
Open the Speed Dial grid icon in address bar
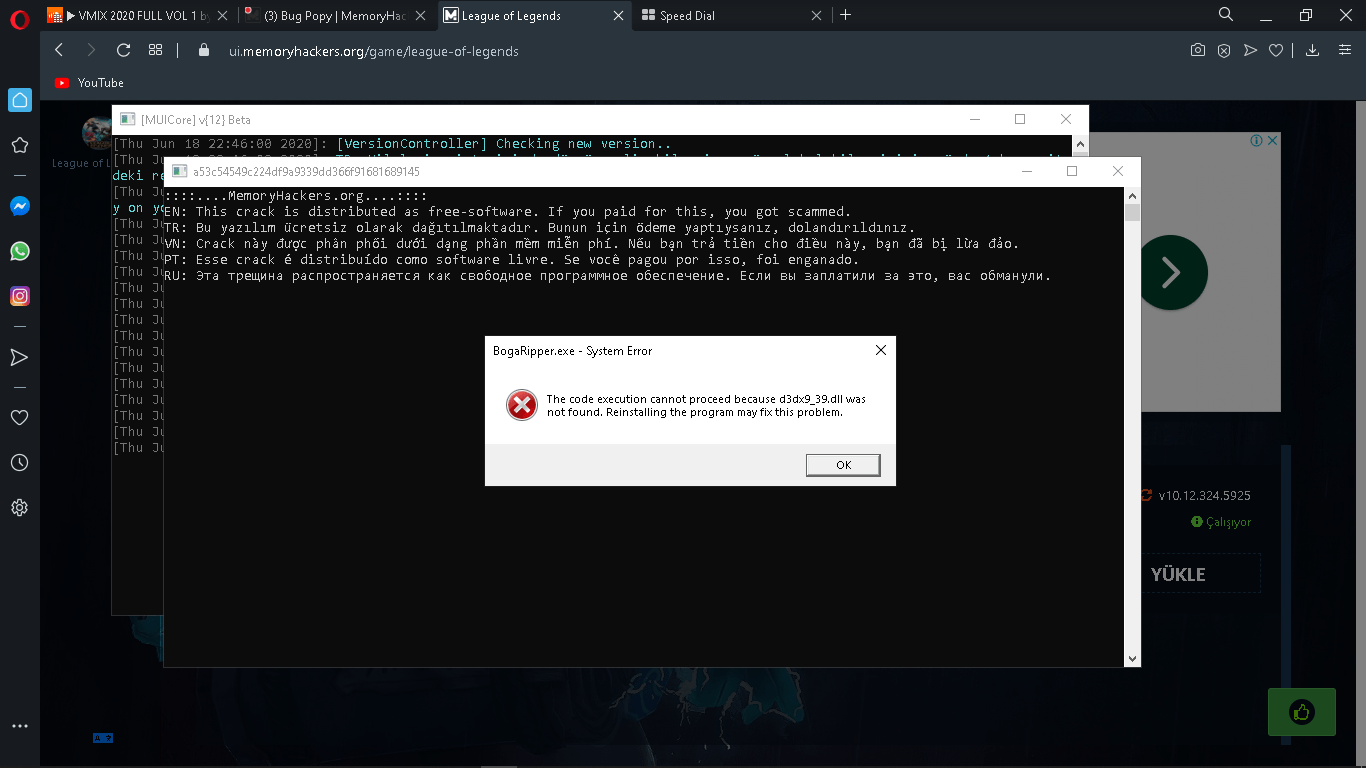coord(155,50)
